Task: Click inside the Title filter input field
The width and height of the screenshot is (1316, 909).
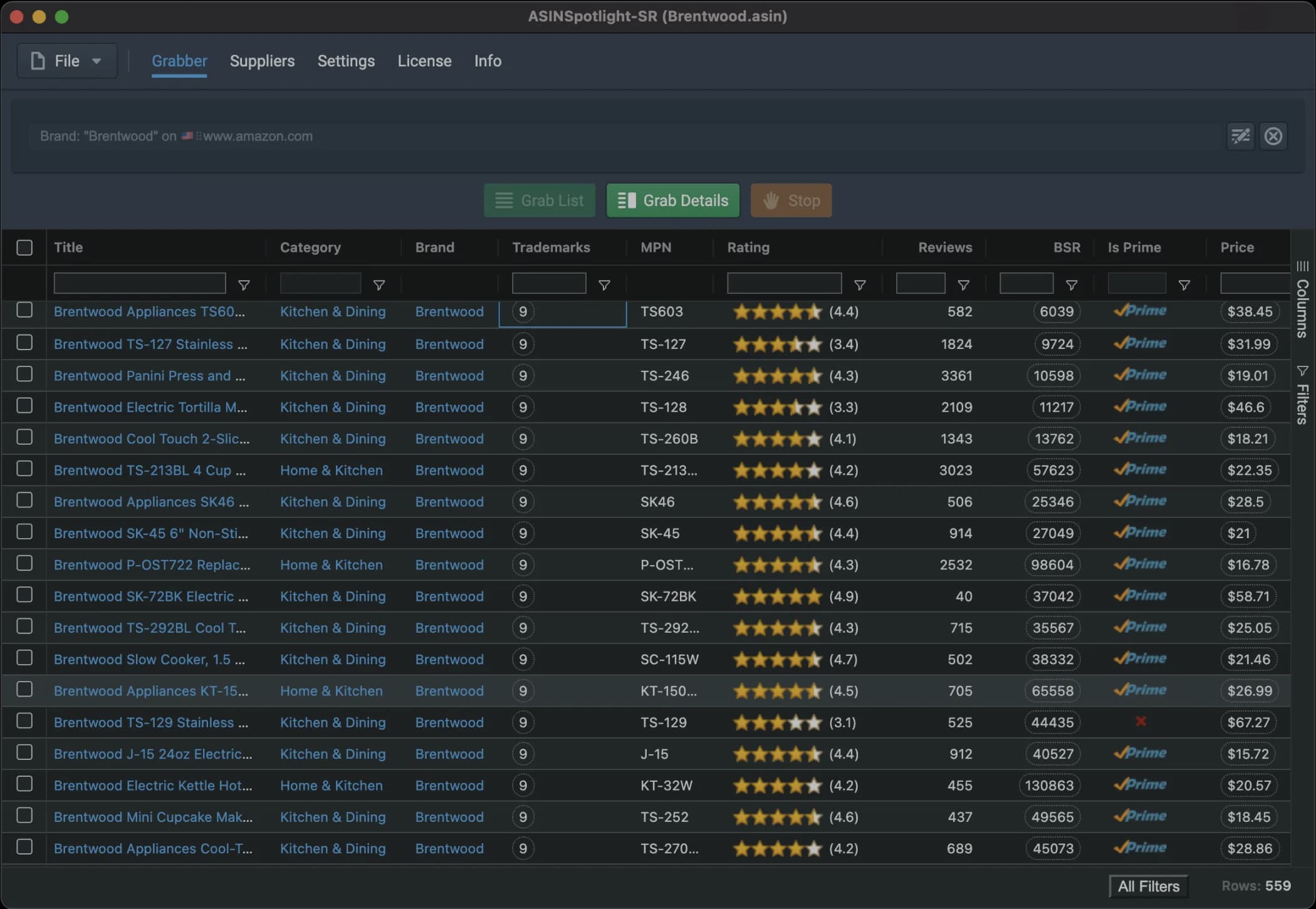Action: [139, 283]
